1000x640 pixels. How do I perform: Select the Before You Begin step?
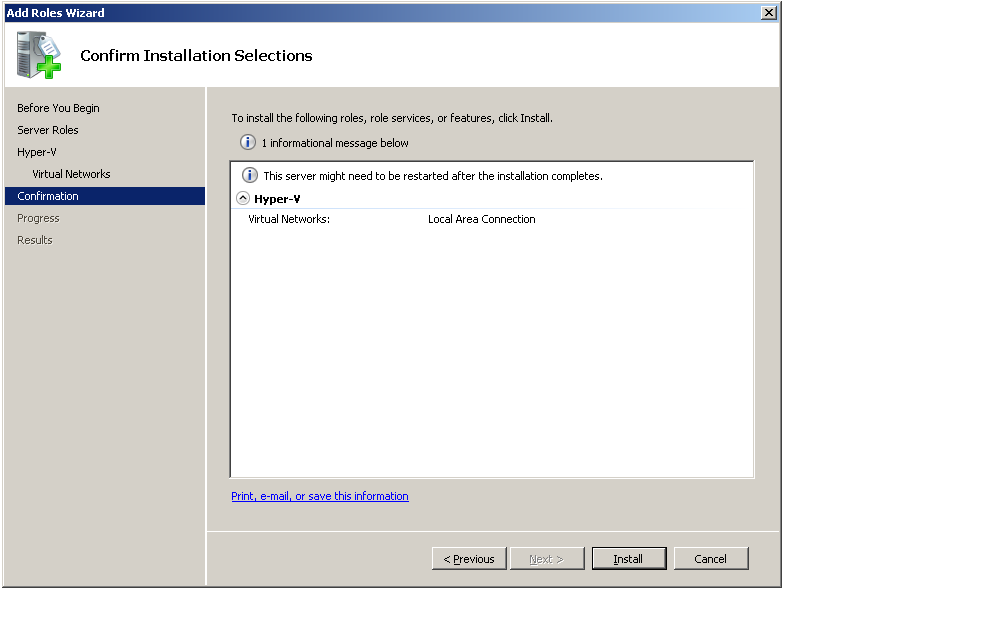[58, 108]
